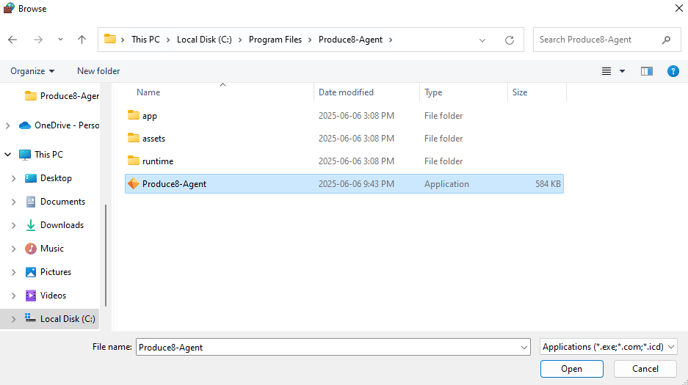Go back using the back arrow

point(12,40)
